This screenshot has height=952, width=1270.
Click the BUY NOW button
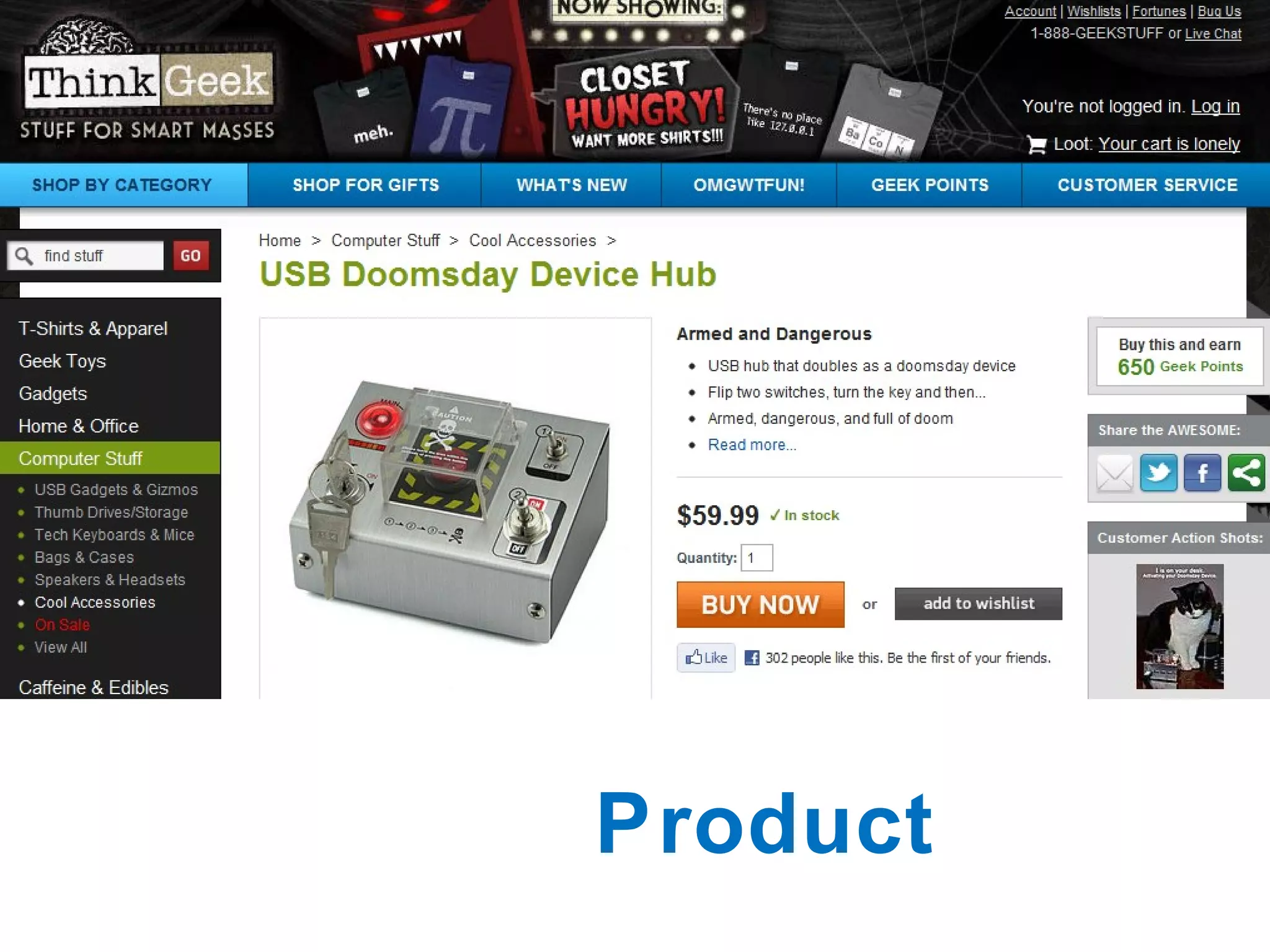[760, 604]
